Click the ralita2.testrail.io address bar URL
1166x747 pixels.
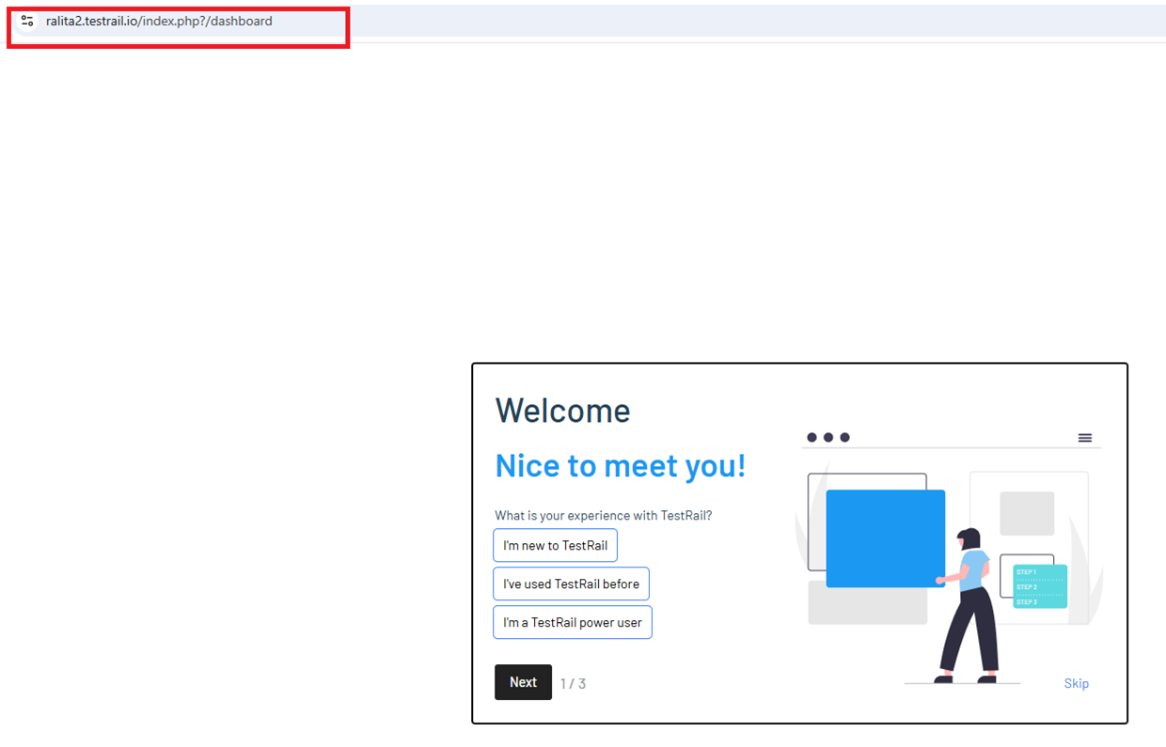159,22
